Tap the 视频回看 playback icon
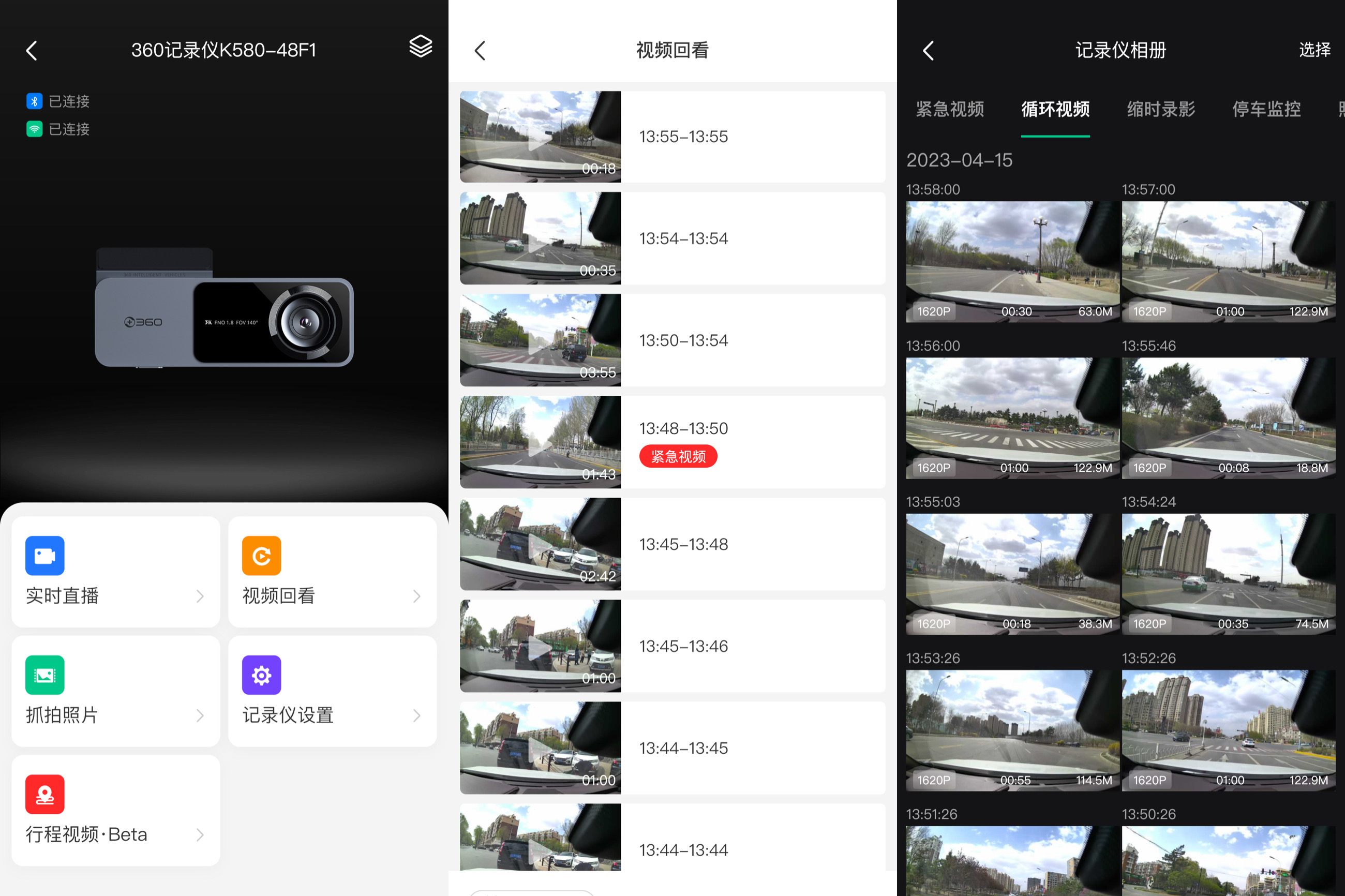This screenshot has height=896, width=1345. 261,555
